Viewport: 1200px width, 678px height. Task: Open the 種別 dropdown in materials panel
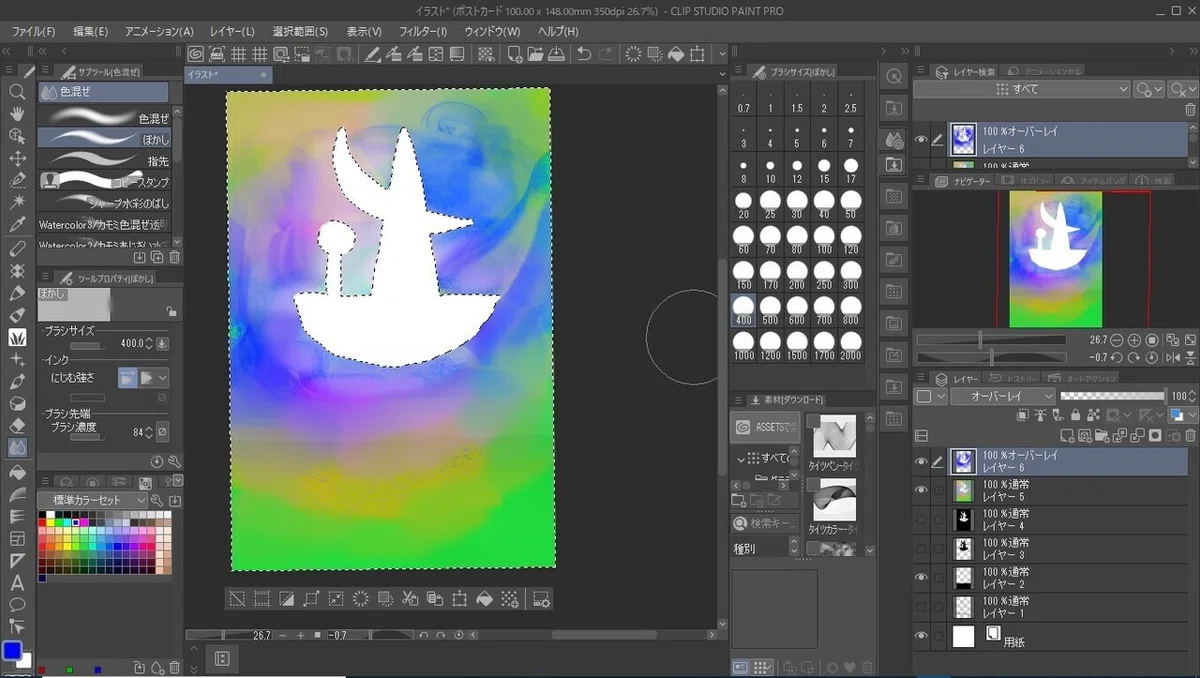point(766,548)
